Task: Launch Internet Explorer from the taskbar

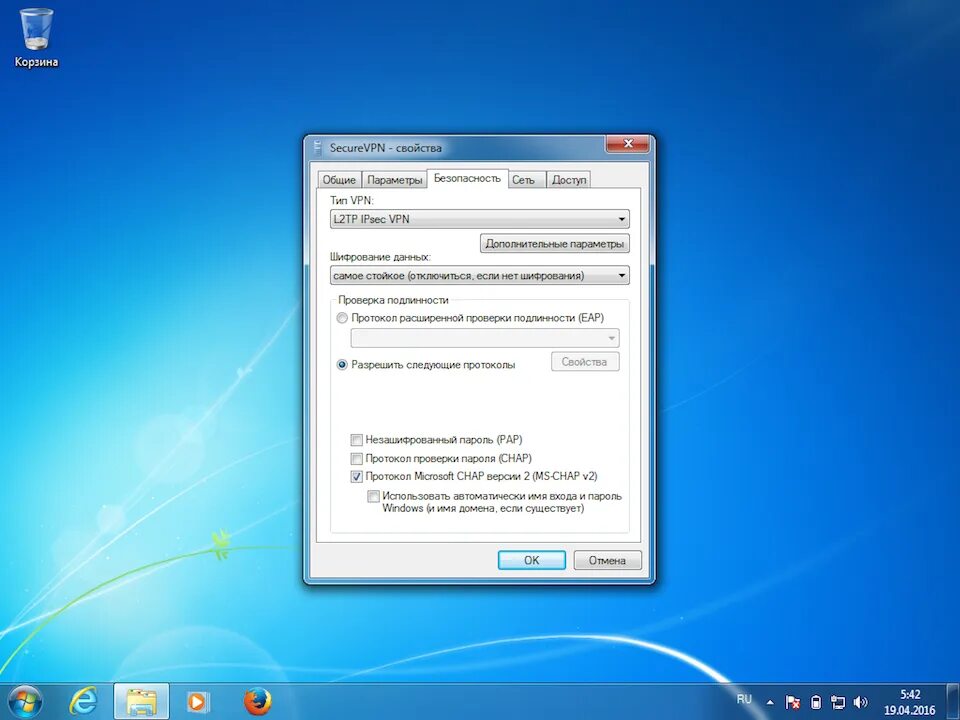Action: (84, 702)
